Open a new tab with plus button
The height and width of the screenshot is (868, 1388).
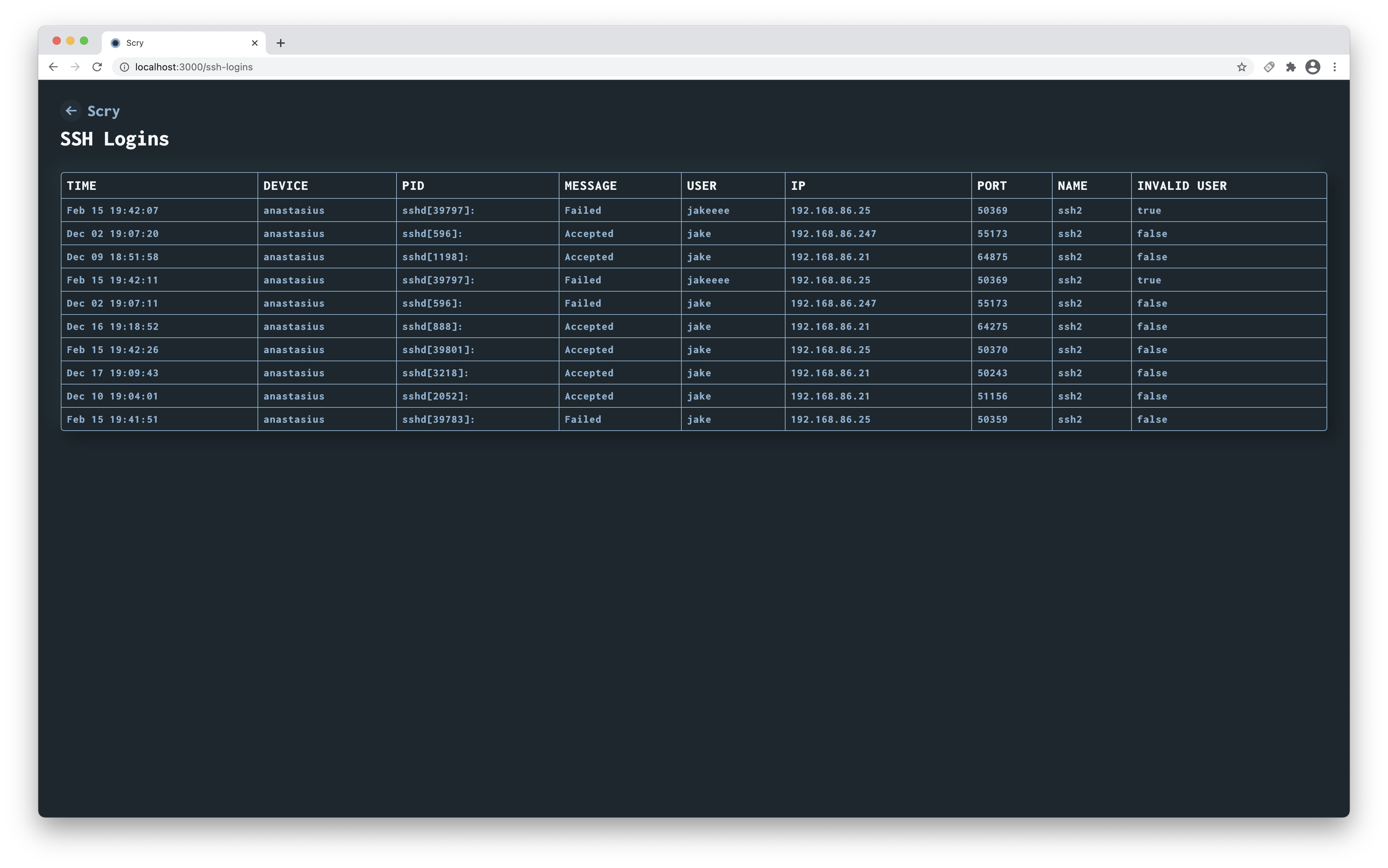tap(280, 43)
